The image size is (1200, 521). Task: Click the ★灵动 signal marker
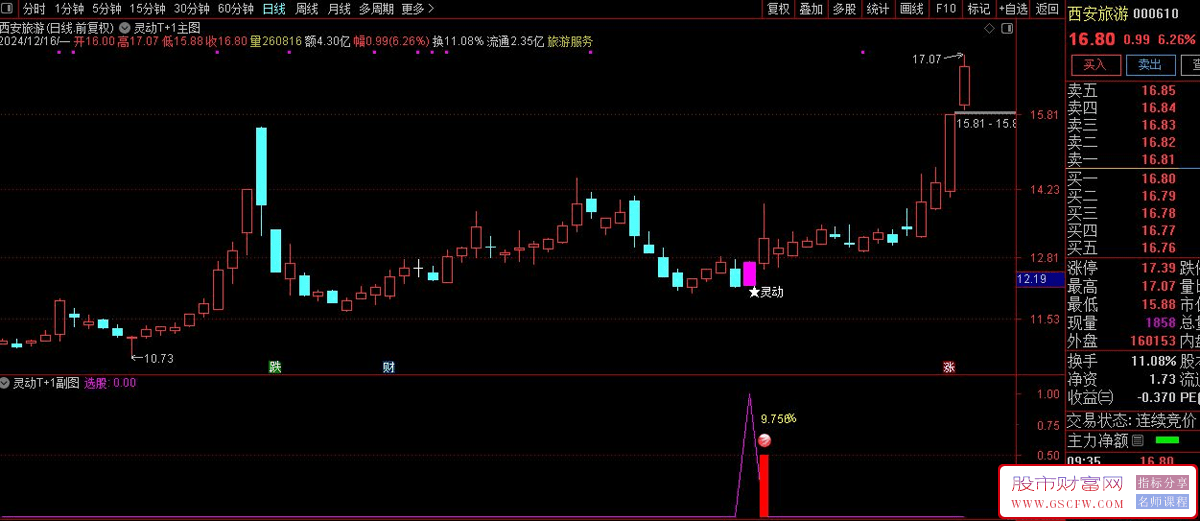pyautogui.click(x=766, y=293)
